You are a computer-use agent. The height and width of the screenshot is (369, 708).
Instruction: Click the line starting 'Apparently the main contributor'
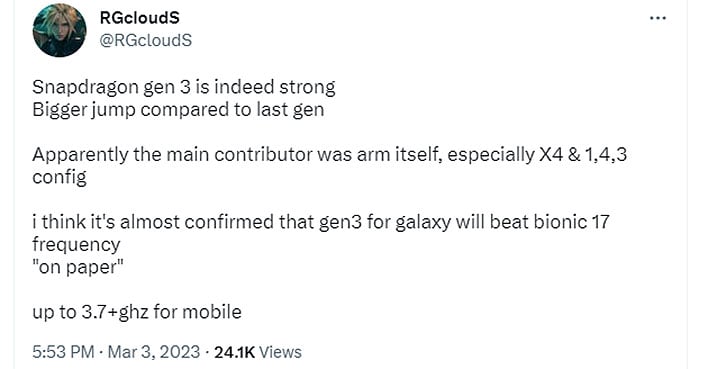coord(330,155)
